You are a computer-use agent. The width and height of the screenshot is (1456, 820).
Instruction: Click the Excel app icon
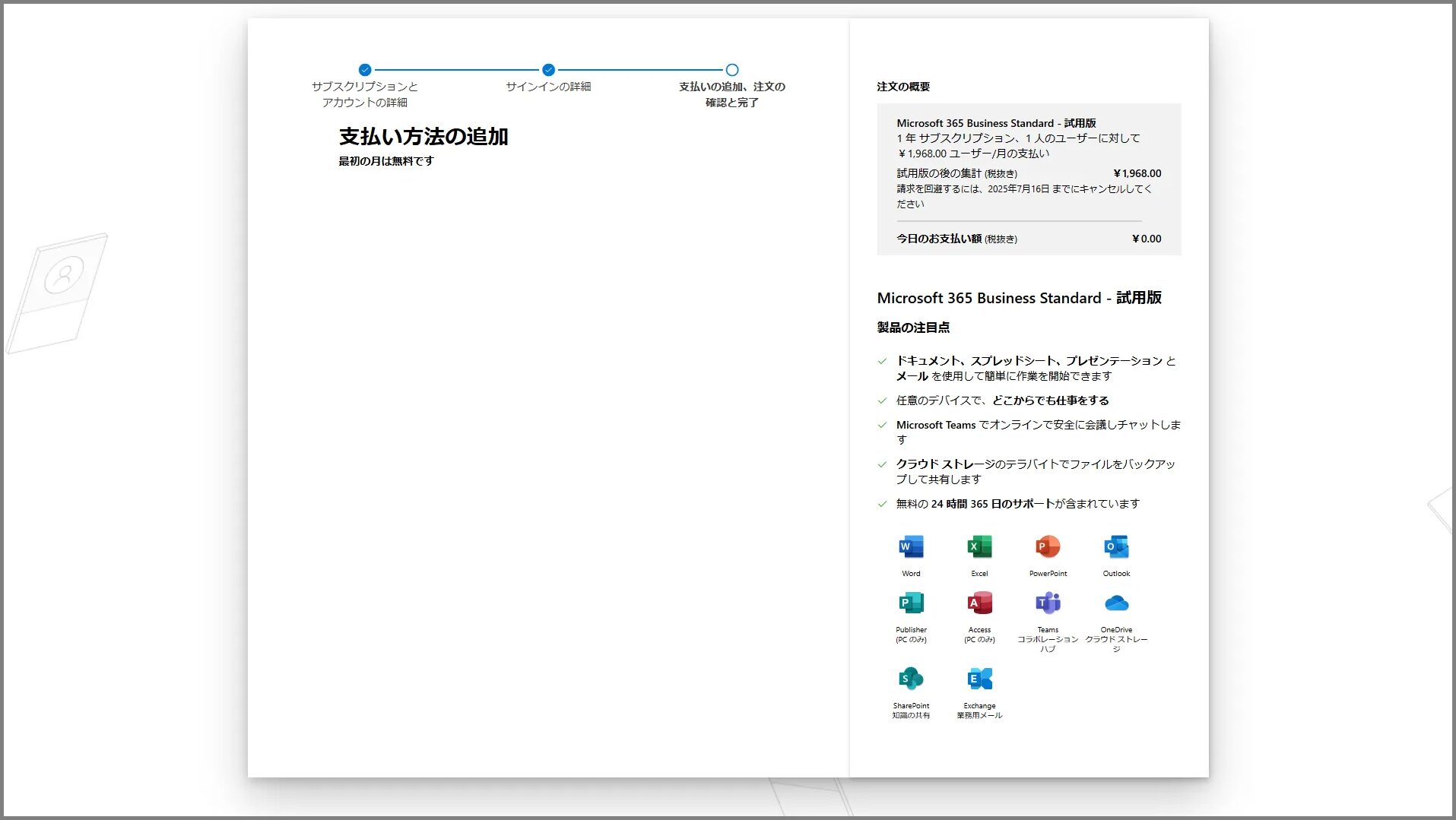979,546
